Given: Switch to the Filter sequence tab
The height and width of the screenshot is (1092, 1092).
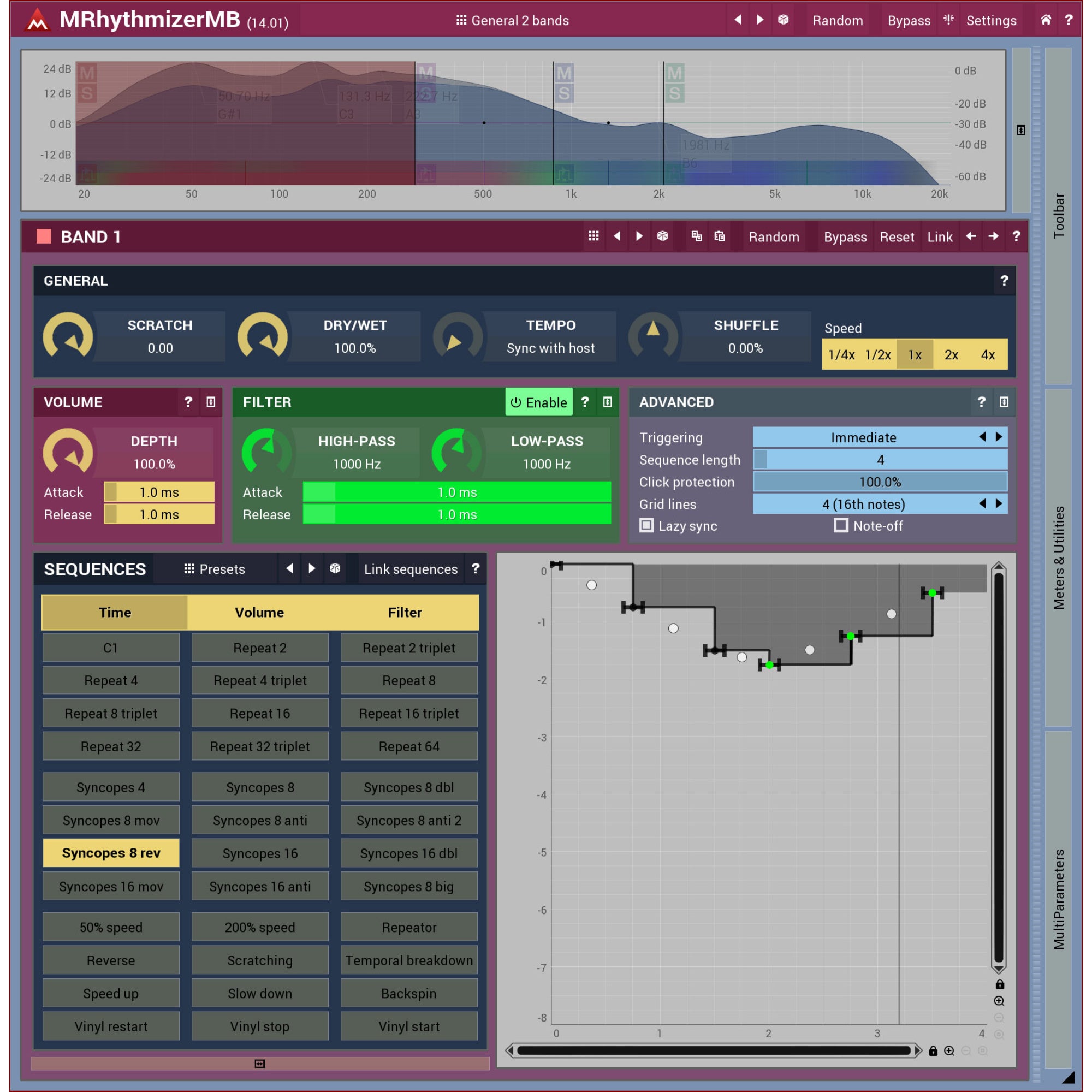Looking at the screenshot, I should click(x=405, y=612).
